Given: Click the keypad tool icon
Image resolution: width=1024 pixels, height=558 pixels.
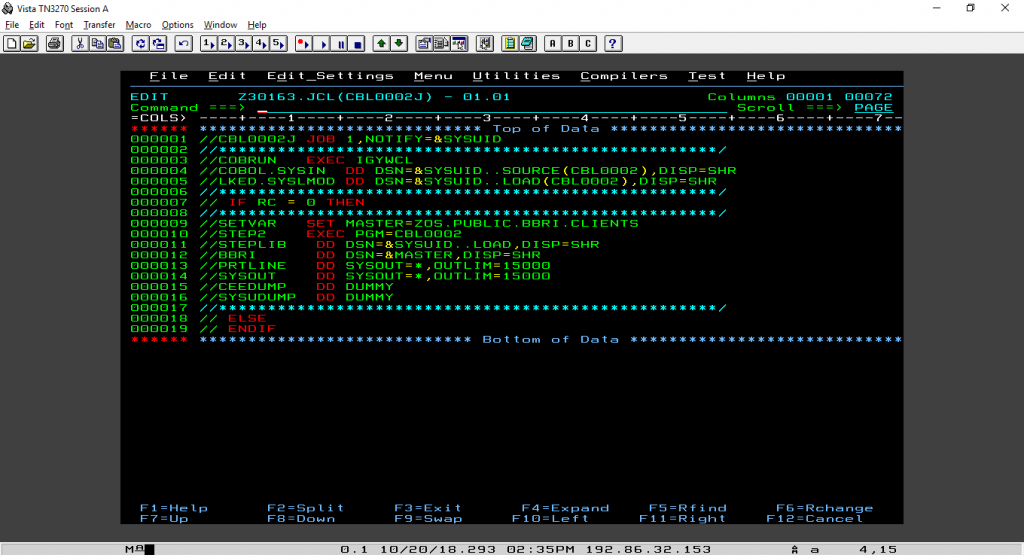Looking at the screenshot, I should pos(485,44).
